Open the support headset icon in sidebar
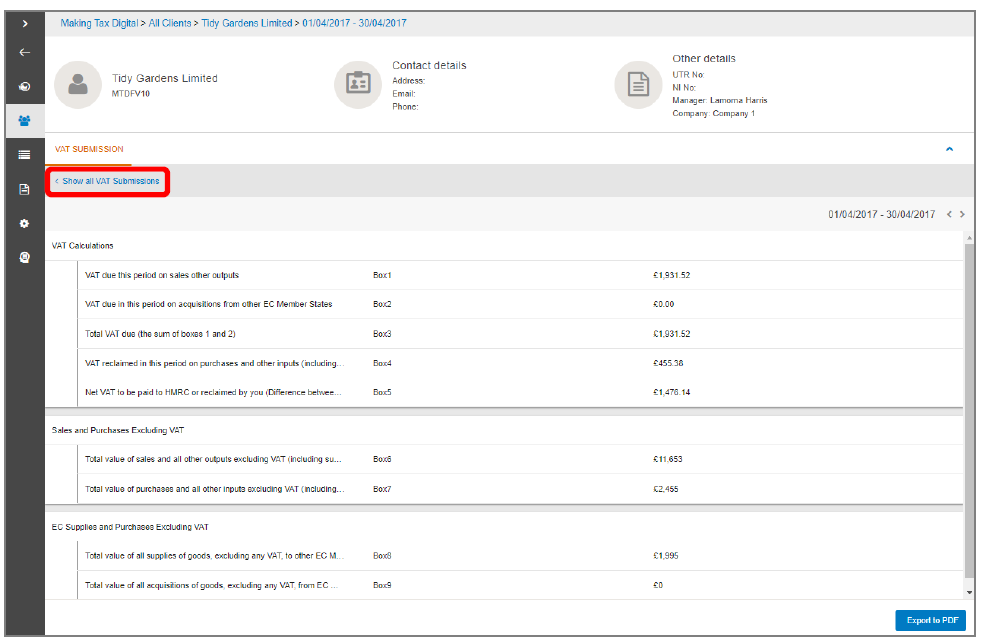This screenshot has width=985, height=638. pyautogui.click(x=24, y=257)
